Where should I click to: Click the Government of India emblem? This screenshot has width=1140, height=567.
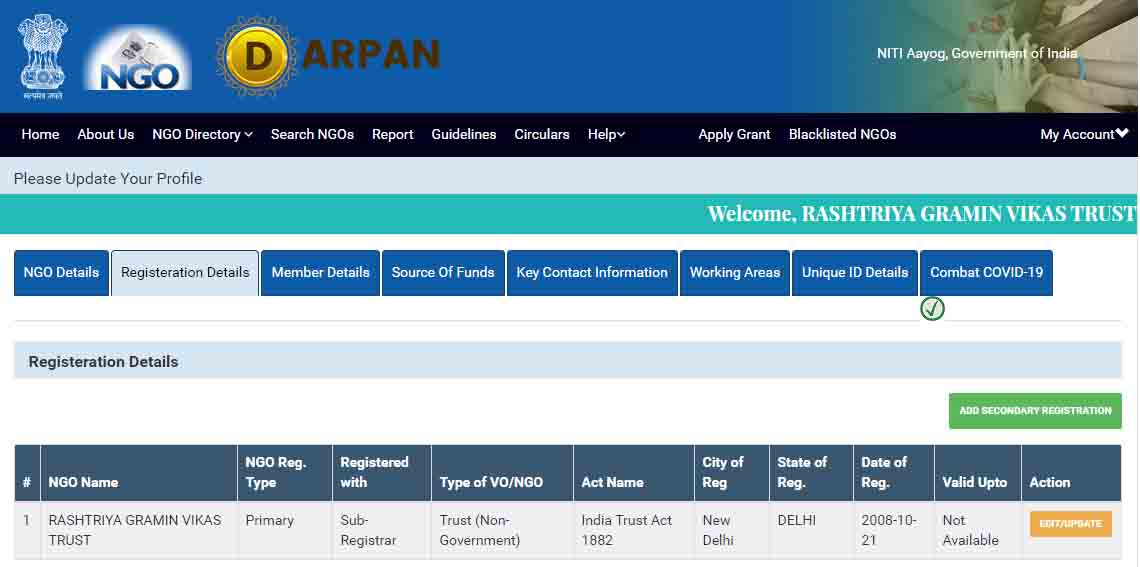point(41,56)
